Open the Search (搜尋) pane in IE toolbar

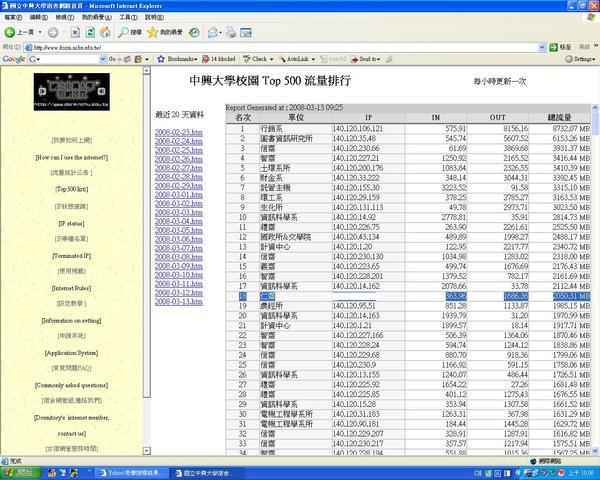[x=130, y=33]
